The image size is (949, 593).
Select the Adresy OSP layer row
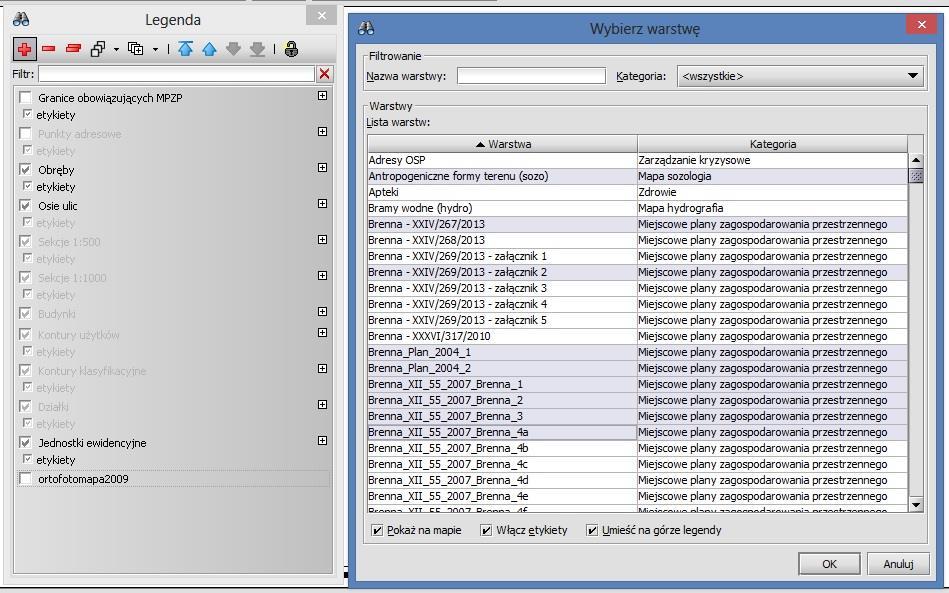pos(637,160)
